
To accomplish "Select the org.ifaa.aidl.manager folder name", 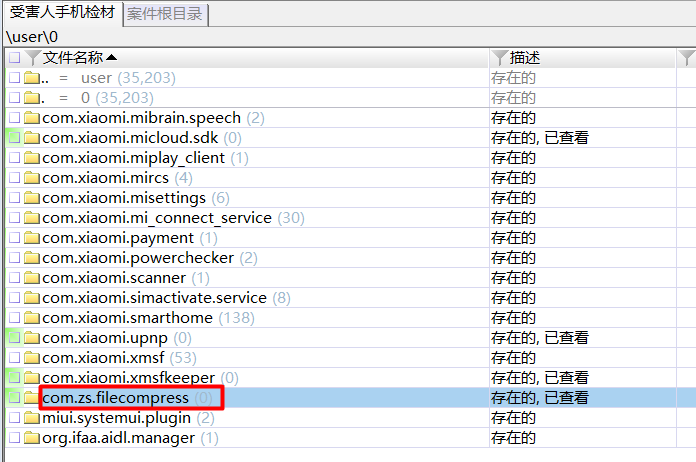I will click(119, 438).
